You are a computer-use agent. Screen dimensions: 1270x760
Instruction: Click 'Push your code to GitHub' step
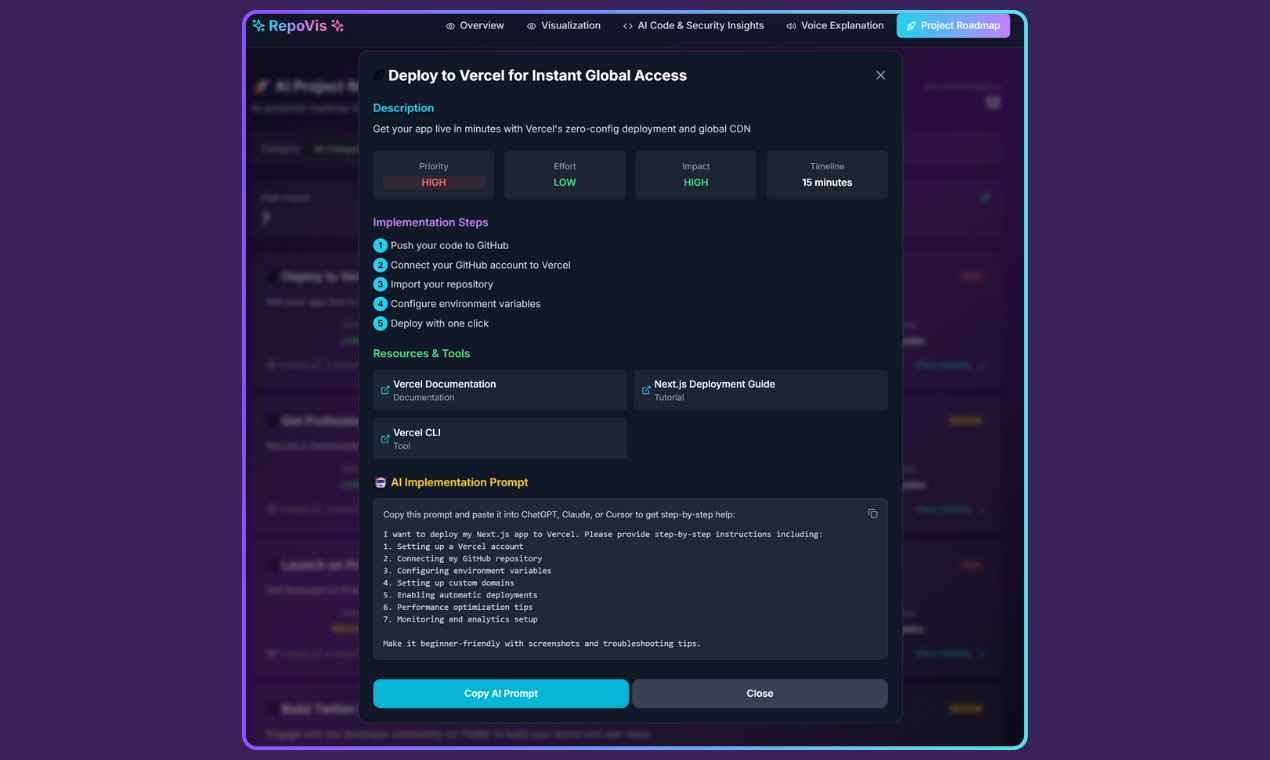coord(450,245)
